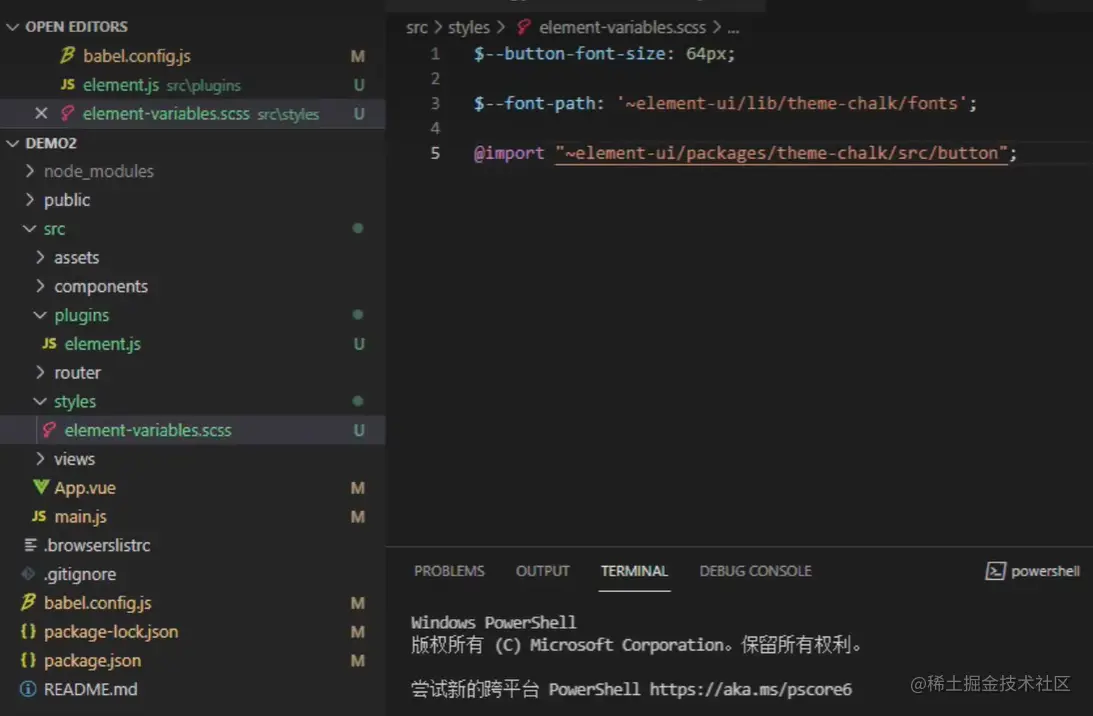
Task: Collapse the plugins folder chevron
Action: pyautogui.click(x=40, y=315)
